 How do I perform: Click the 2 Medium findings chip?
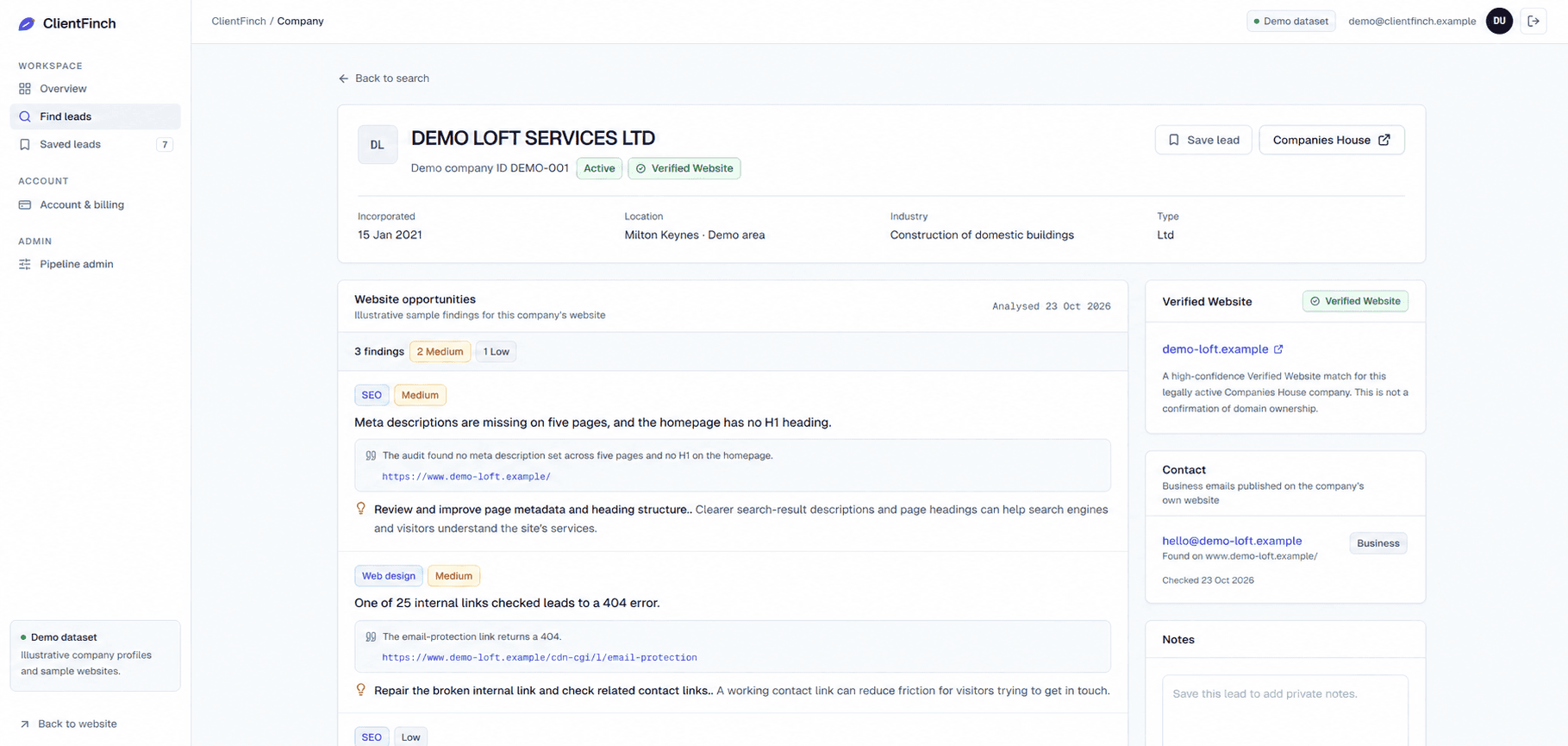440,352
